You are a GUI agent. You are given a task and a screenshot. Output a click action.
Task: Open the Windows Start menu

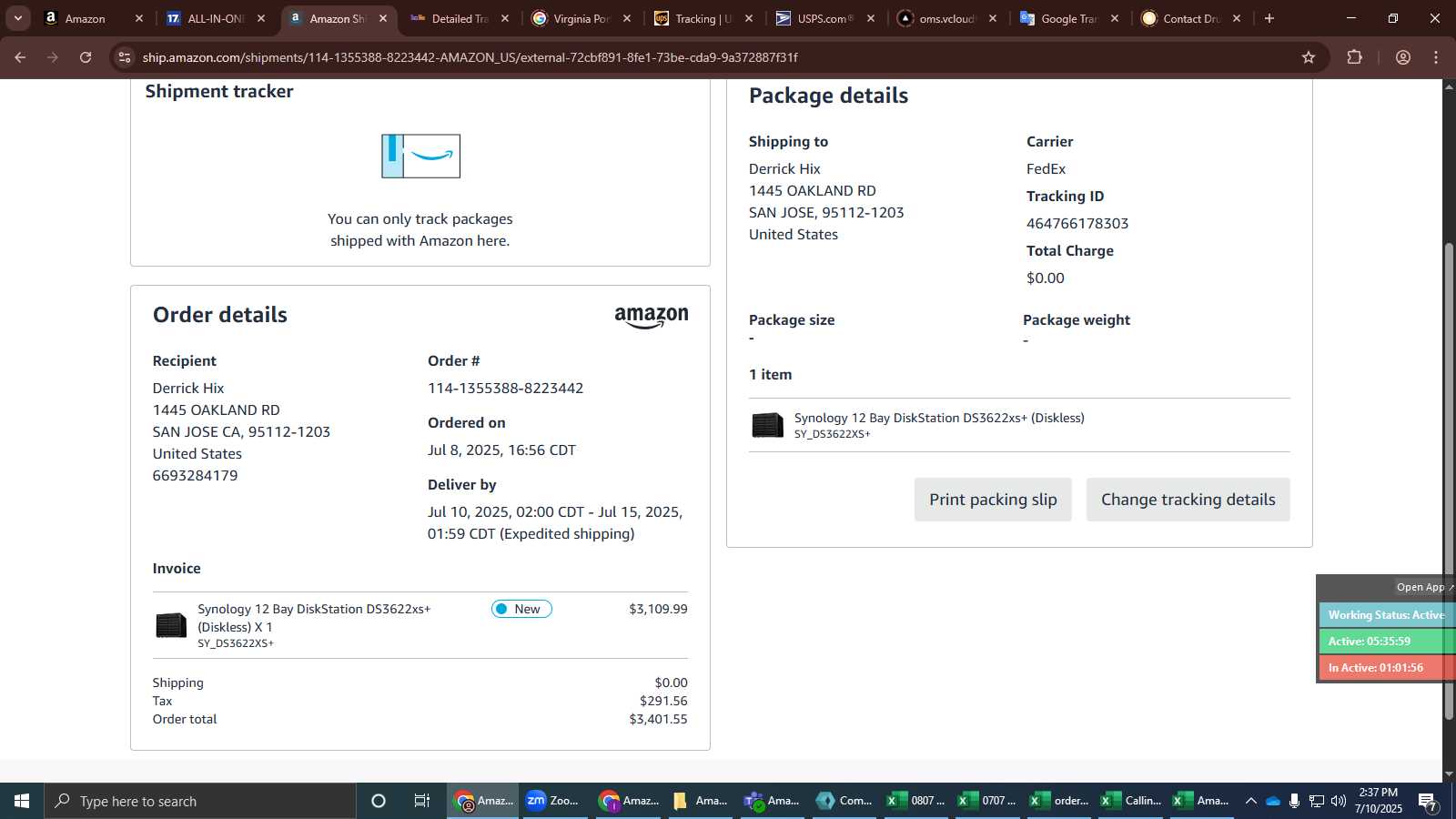click(22, 801)
